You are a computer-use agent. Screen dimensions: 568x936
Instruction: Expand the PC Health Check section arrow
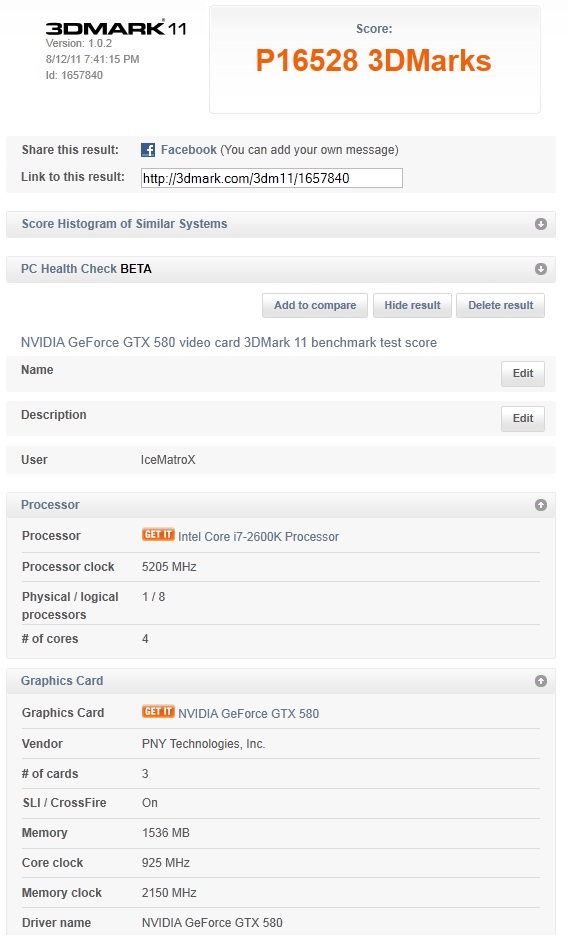(x=541, y=269)
